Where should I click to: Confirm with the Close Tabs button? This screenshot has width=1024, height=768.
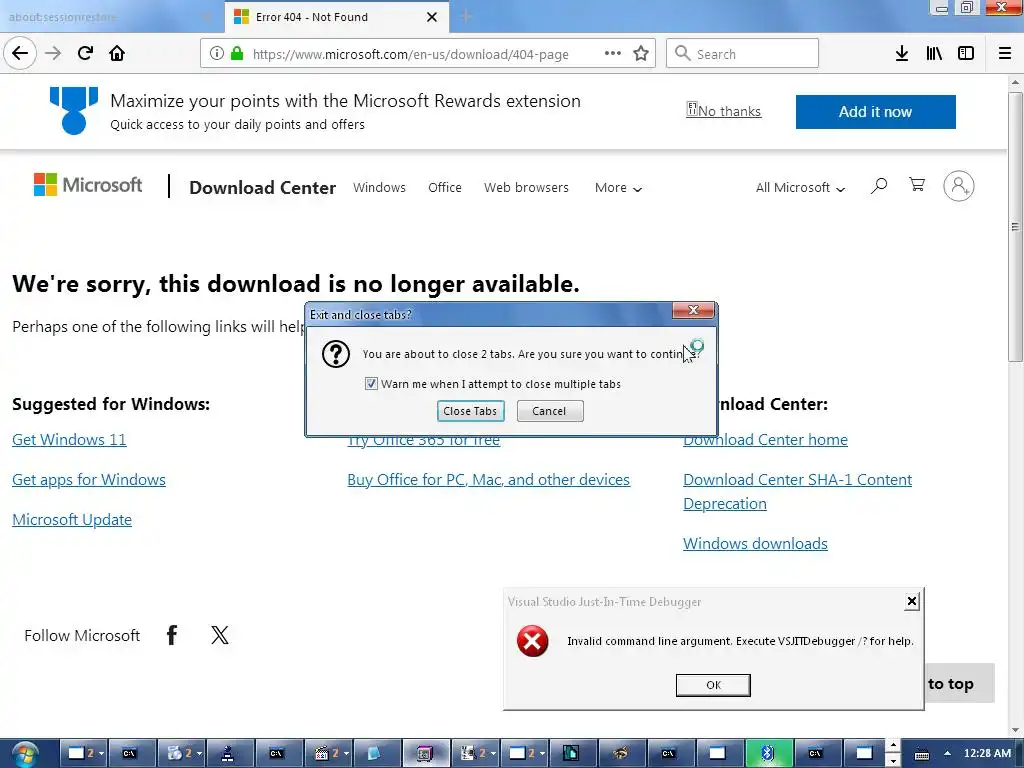470,411
